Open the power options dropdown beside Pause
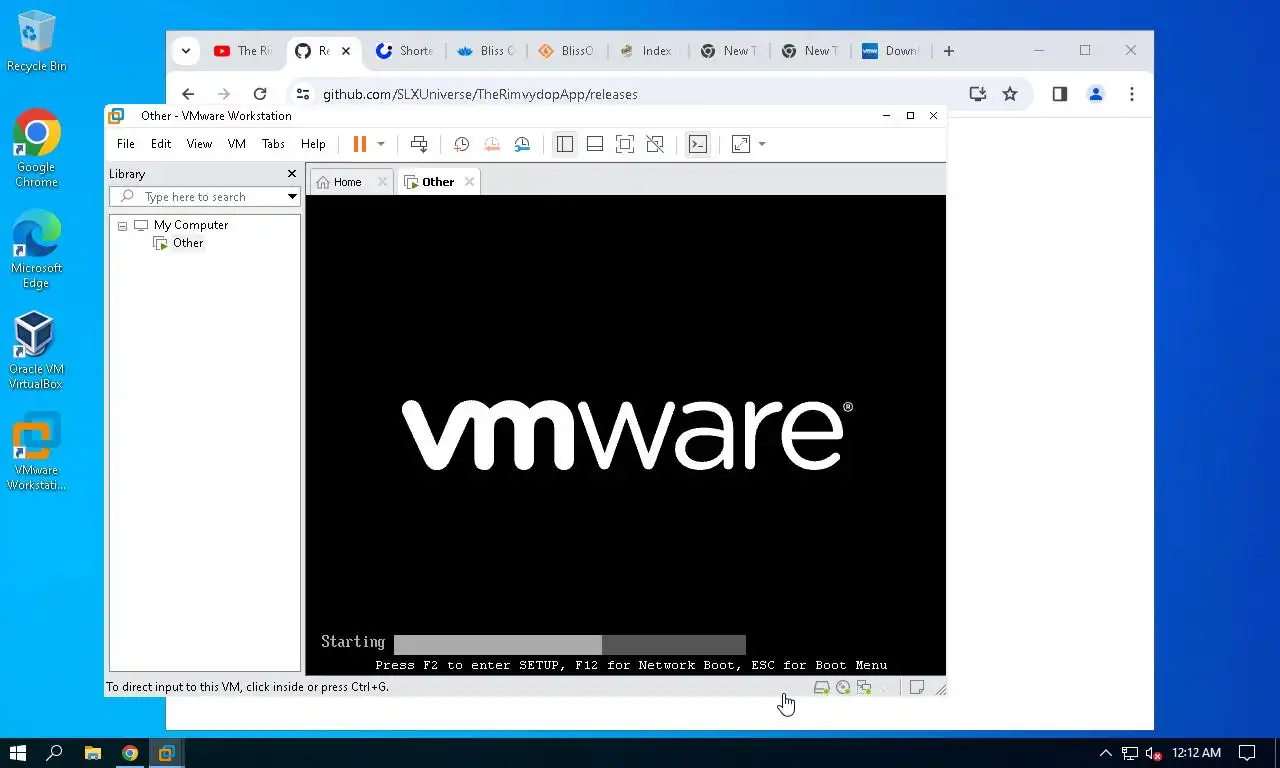 [380, 144]
